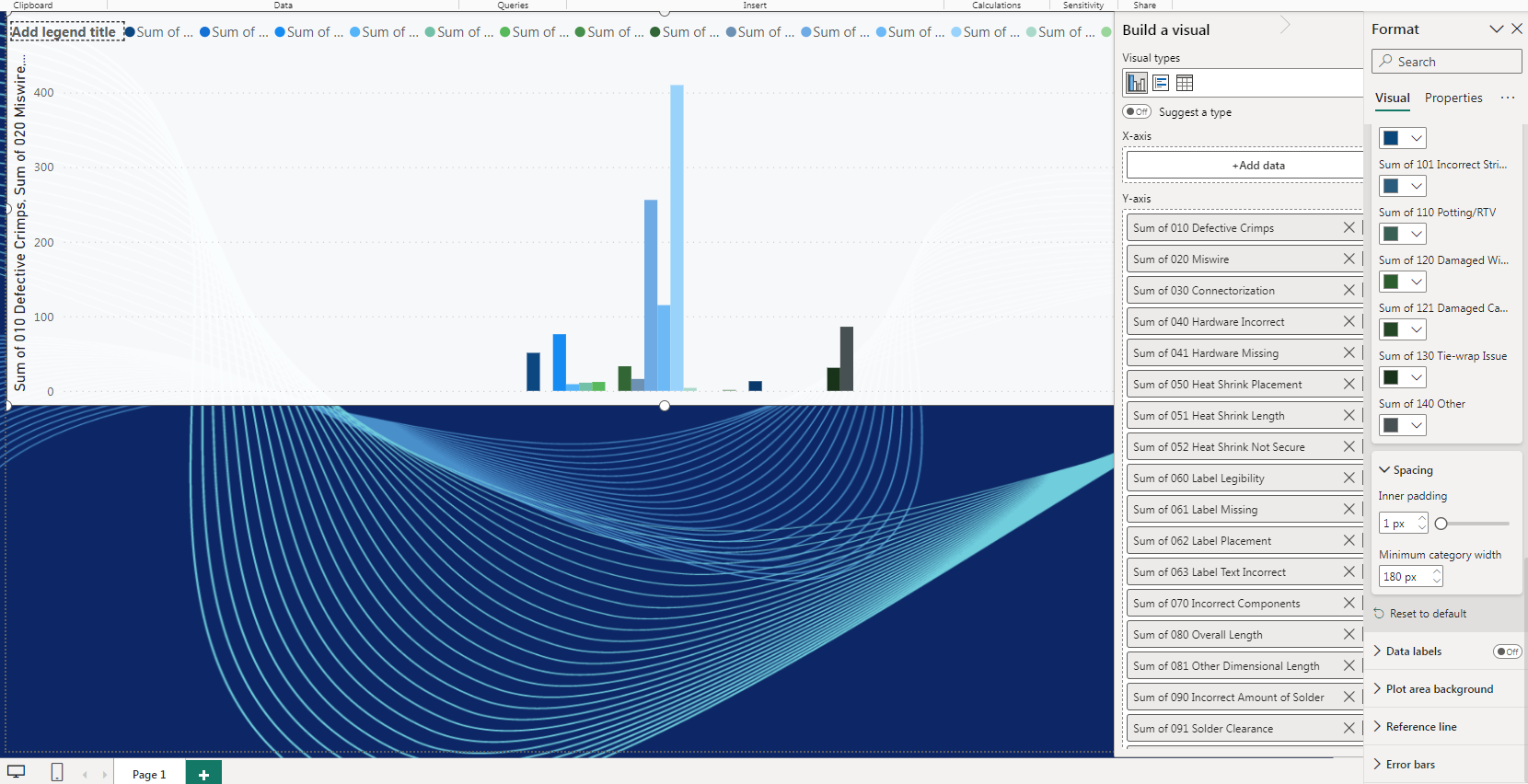This screenshot has width=1528, height=784.
Task: Remove Sum of 070 Incorrect Components field
Action: [x=1349, y=603]
